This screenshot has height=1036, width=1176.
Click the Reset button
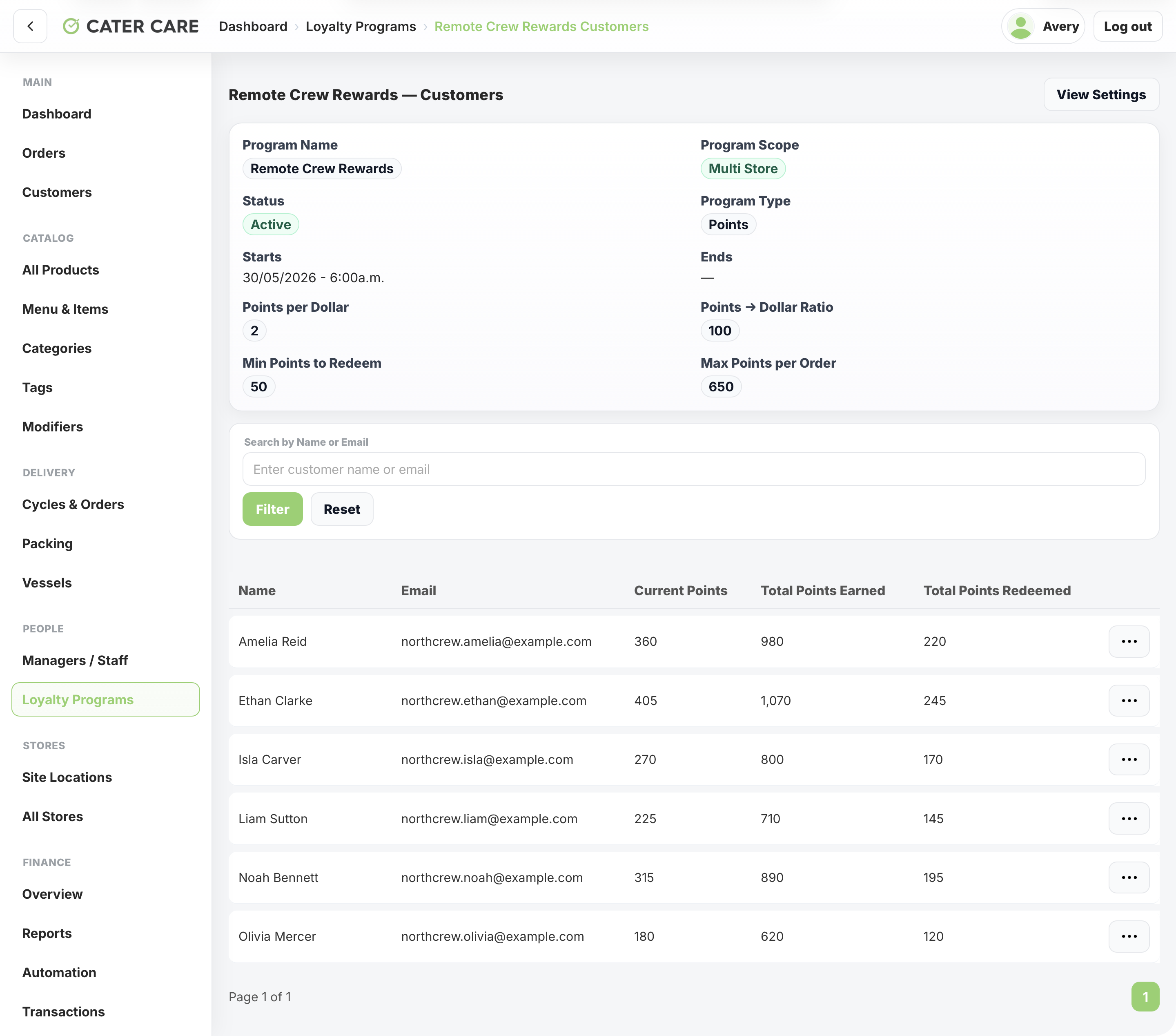click(x=342, y=509)
